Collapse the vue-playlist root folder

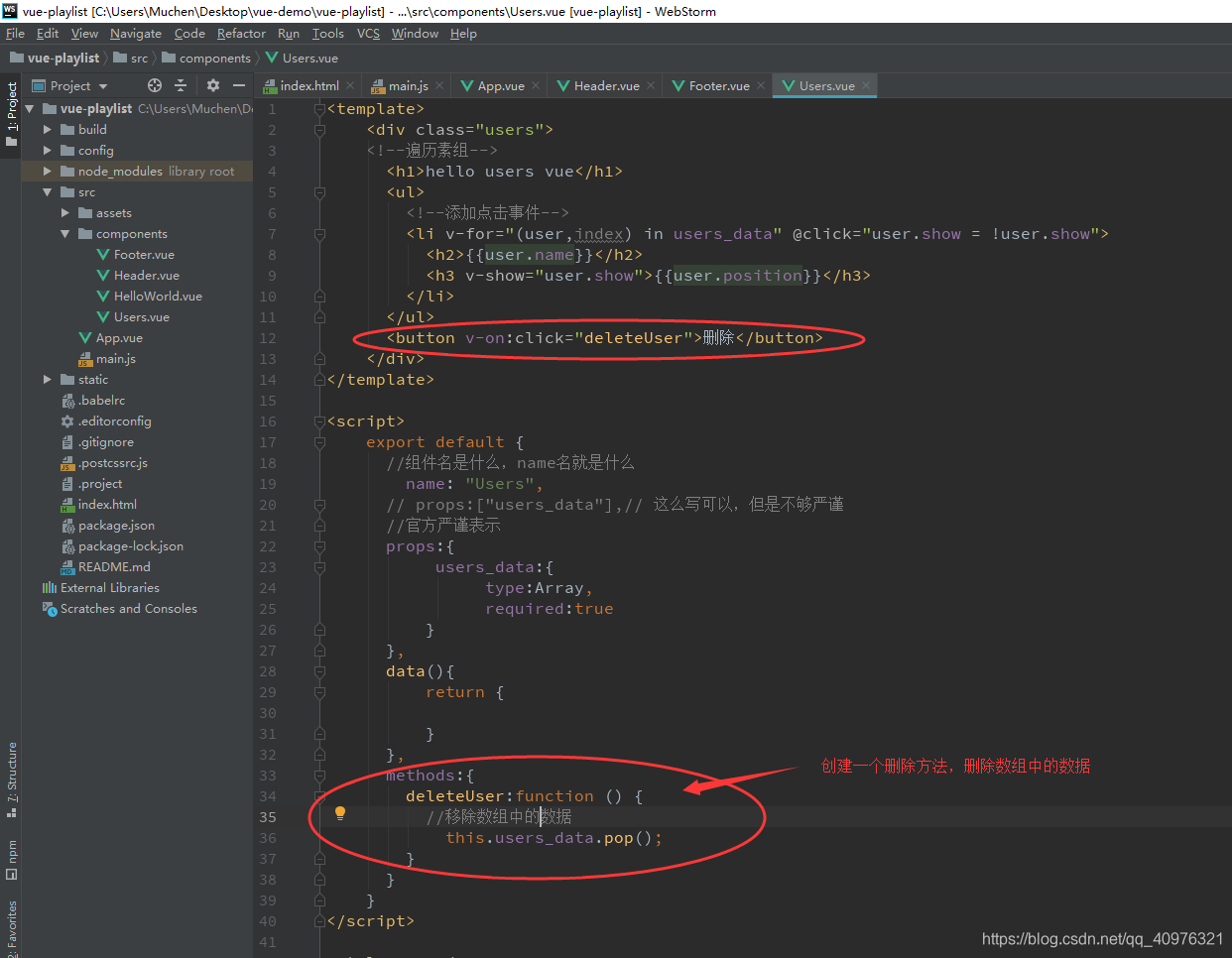(29, 109)
